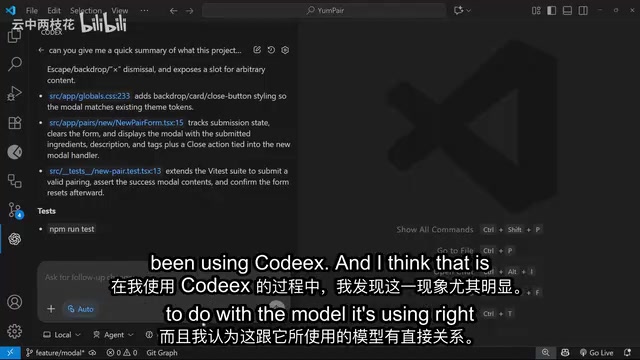This screenshot has height=360, width=640.
Task: Add attachment with plus button
Action: point(51,309)
